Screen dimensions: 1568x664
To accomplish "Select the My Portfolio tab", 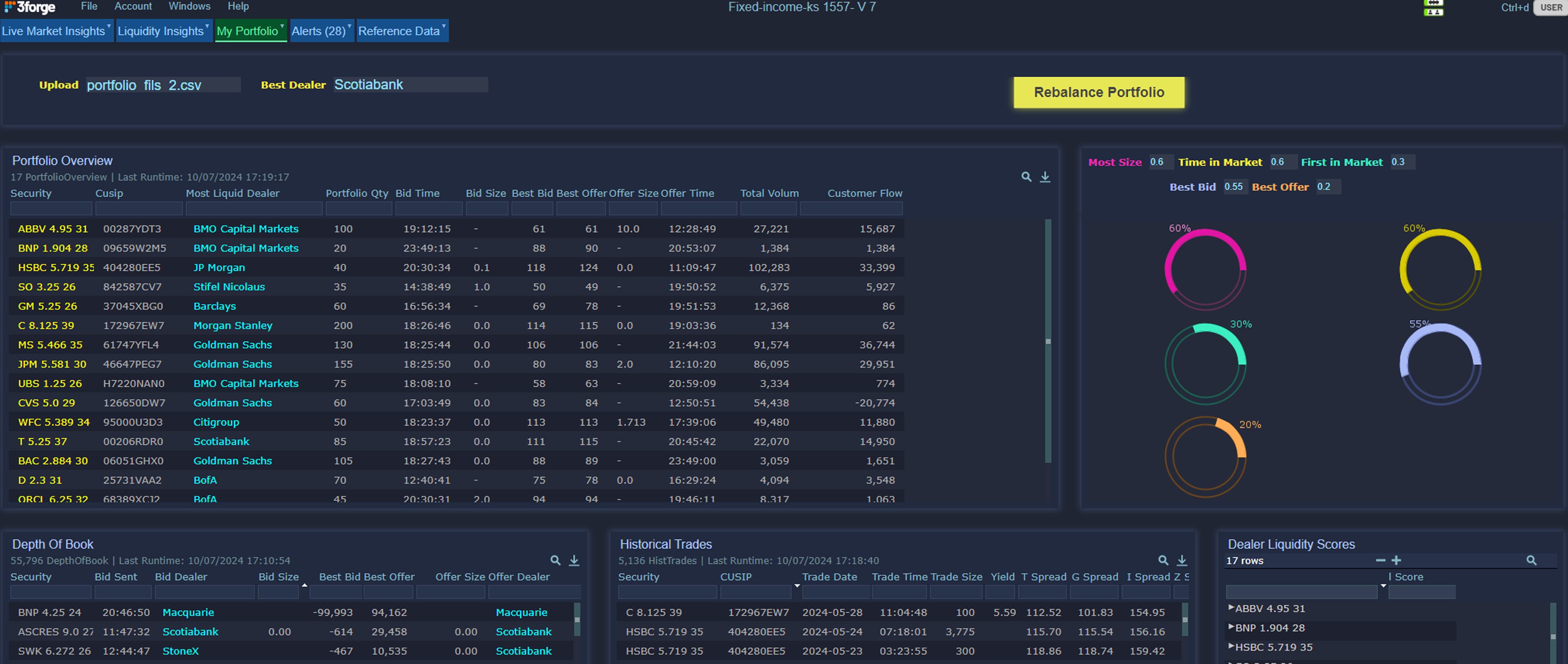I will (x=250, y=31).
